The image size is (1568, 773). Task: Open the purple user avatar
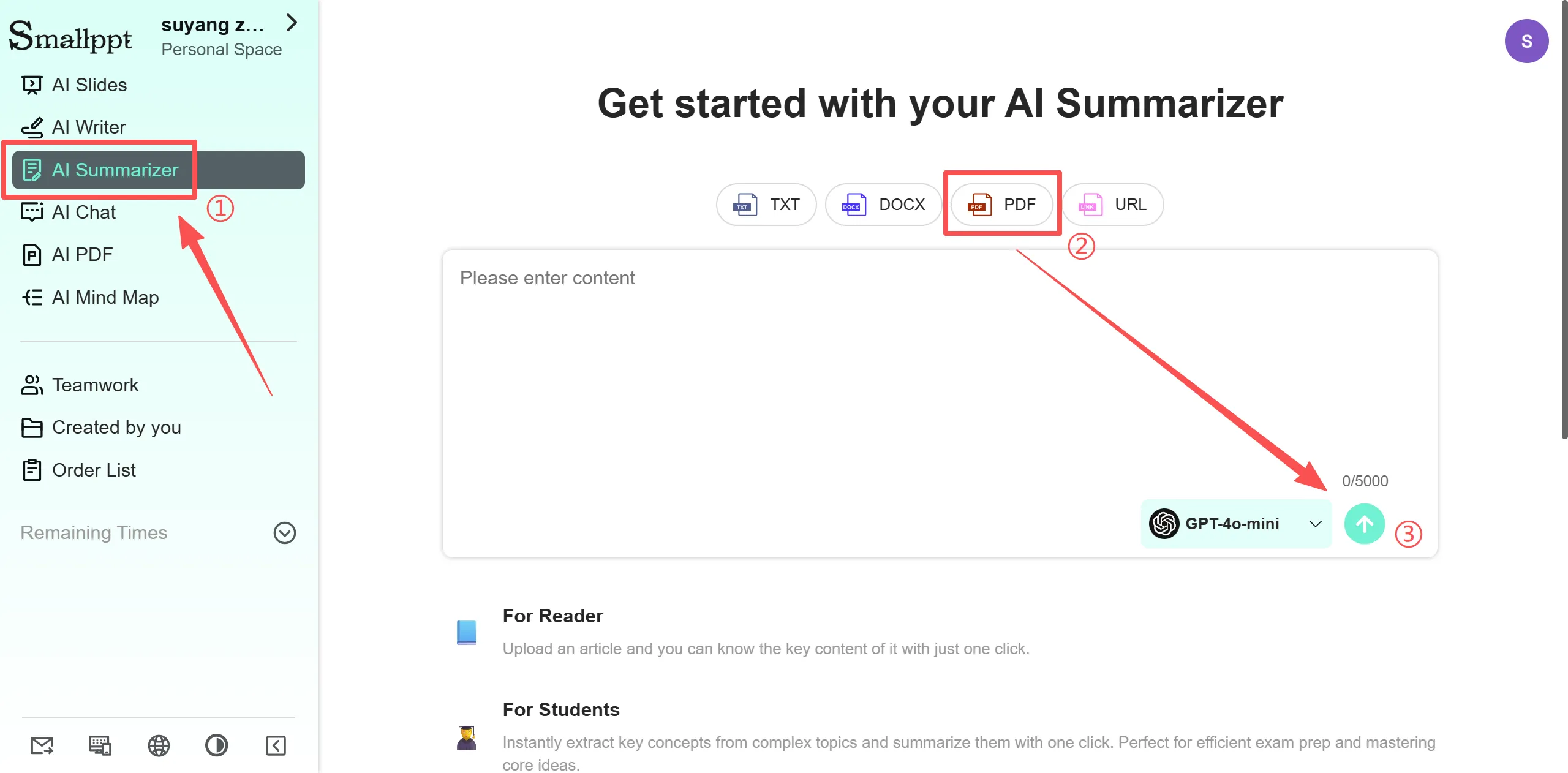point(1526,41)
